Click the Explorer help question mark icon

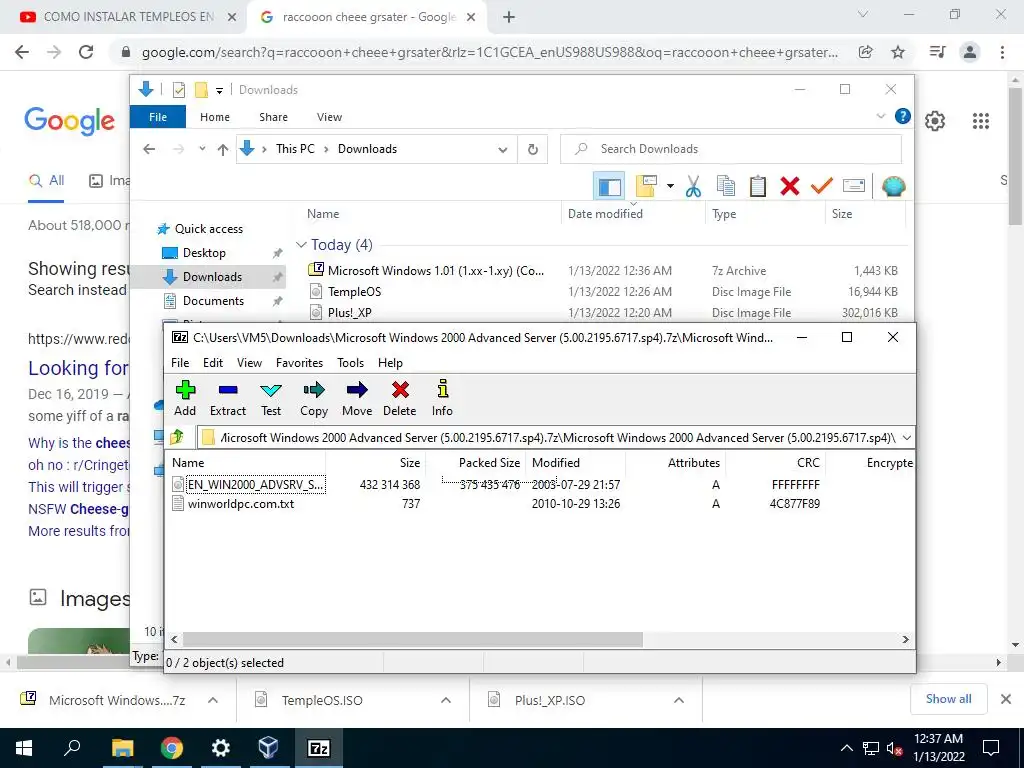point(903,116)
